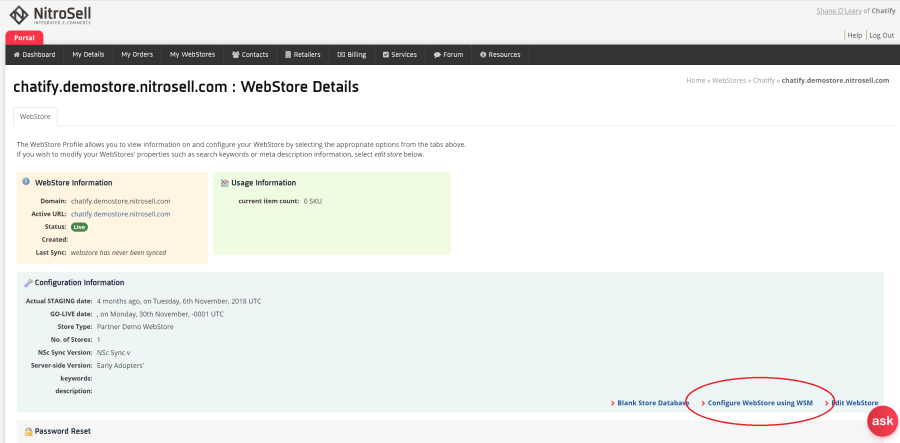
Task: Go to the WebStores breadcrumb
Action: (729, 80)
